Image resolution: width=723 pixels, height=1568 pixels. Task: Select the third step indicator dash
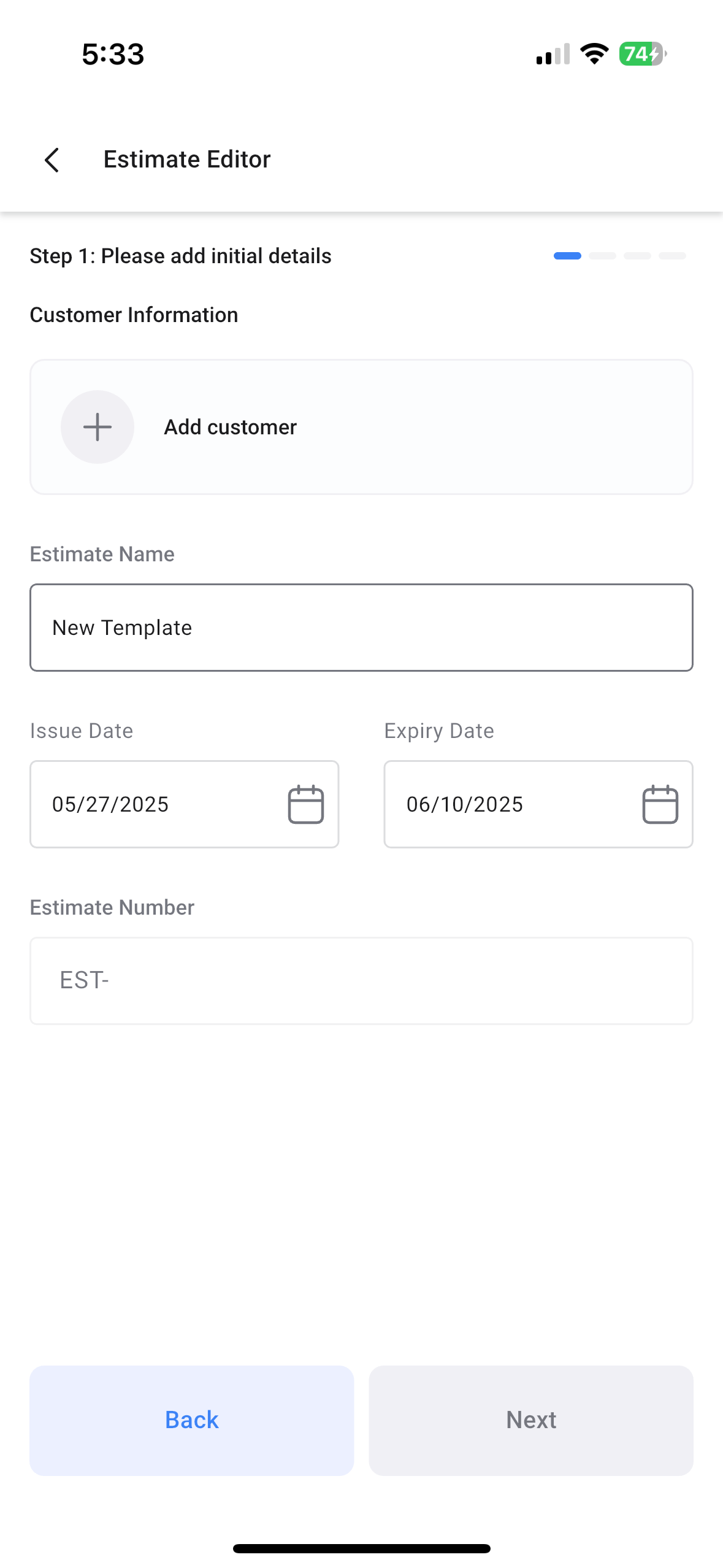click(x=637, y=256)
